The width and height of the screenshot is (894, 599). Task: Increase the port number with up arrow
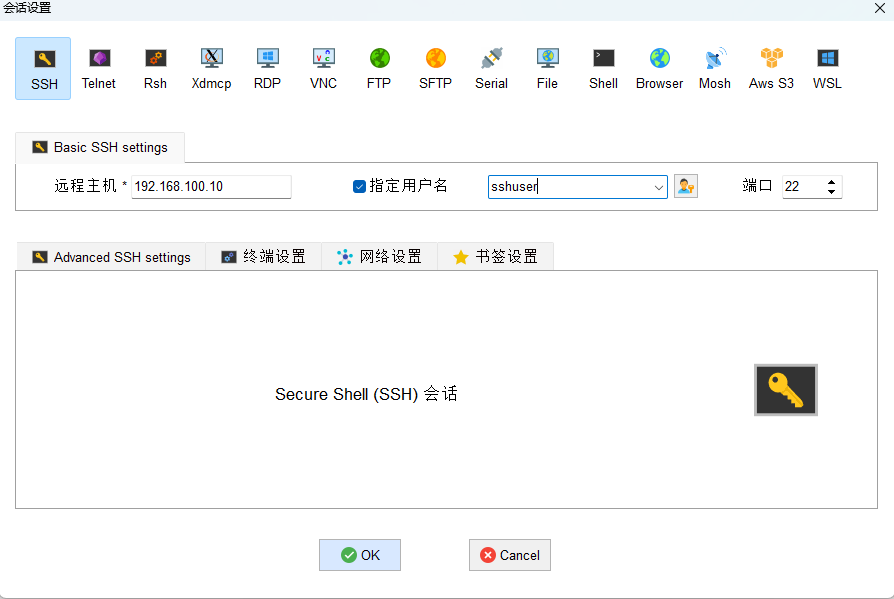click(831, 182)
